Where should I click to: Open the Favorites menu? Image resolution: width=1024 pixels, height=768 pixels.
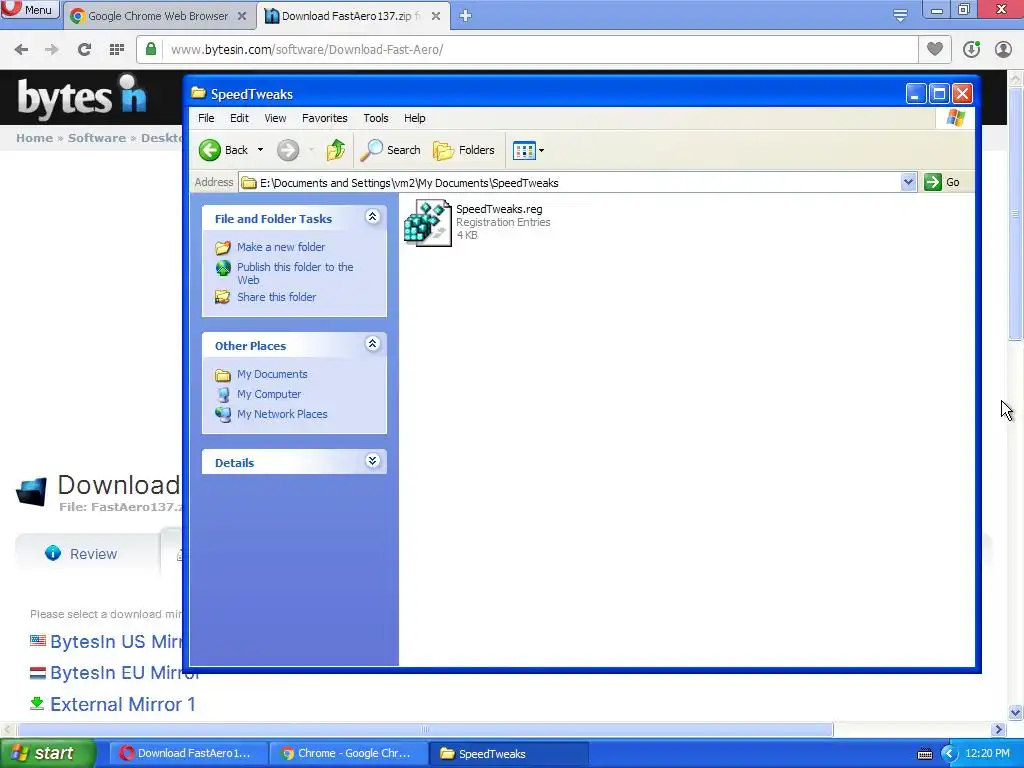click(325, 118)
